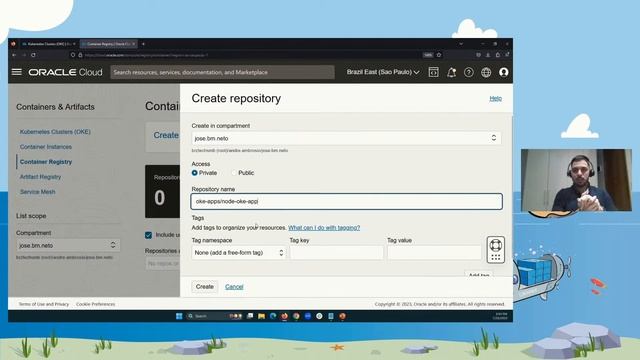Open the Tag namespace dropdown
This screenshot has width=640, height=360.
coord(238,253)
